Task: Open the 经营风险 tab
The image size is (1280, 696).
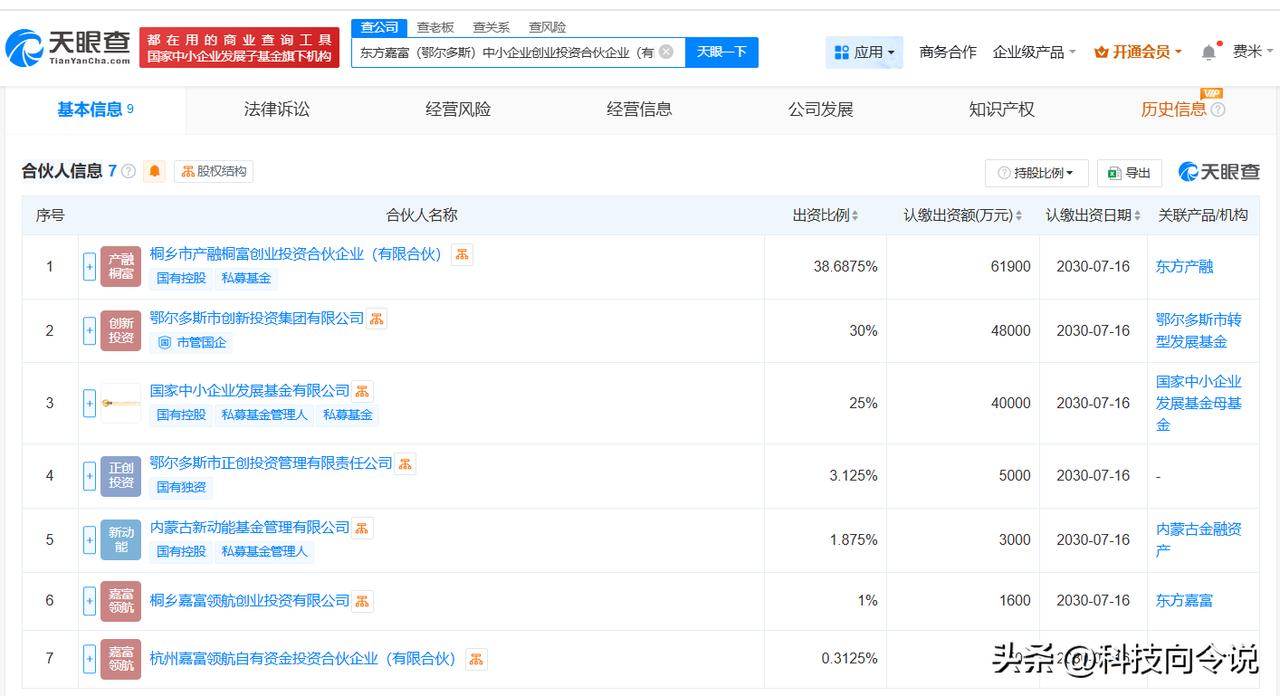Action: (458, 110)
